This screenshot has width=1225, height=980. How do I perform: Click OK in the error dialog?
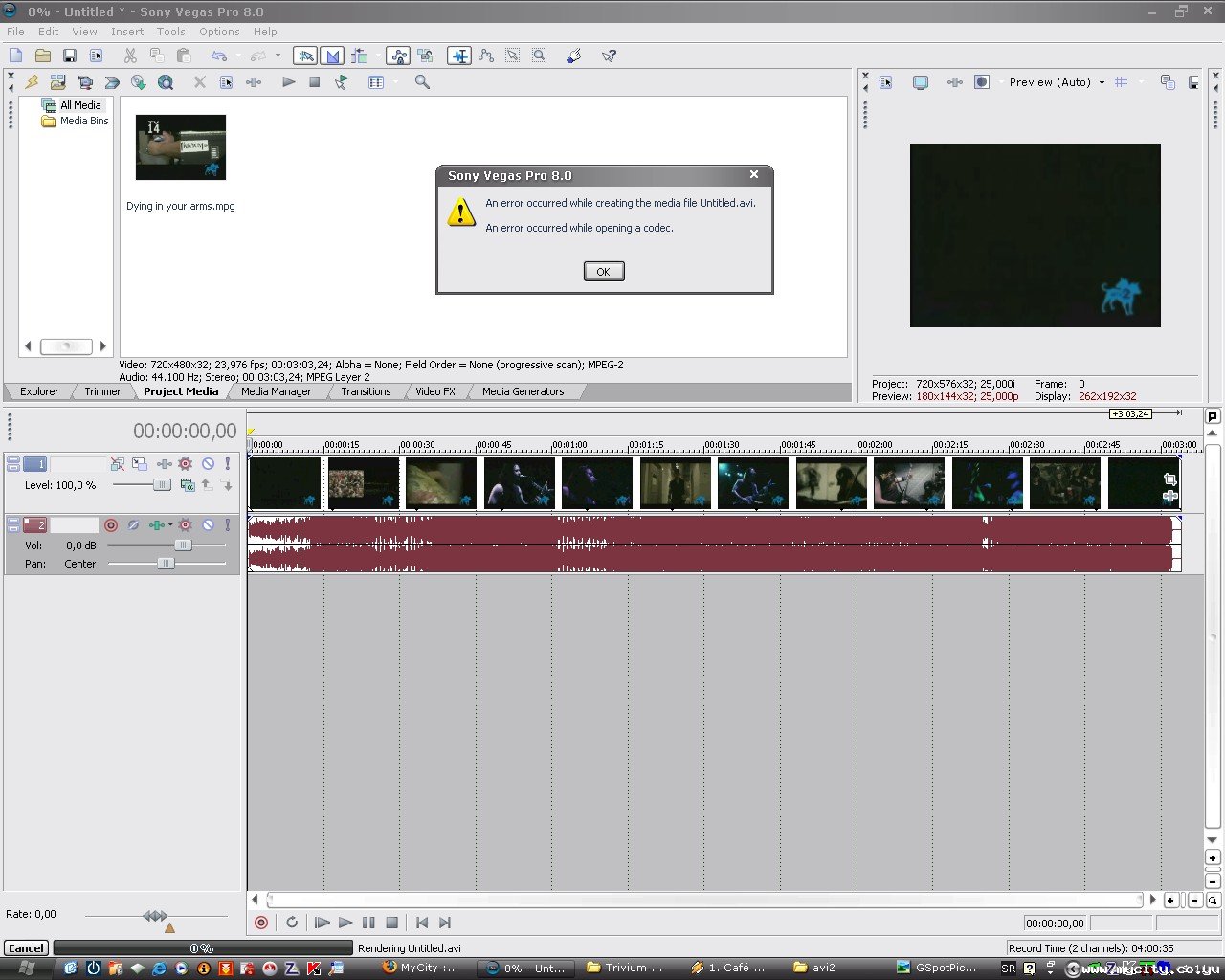pos(603,272)
